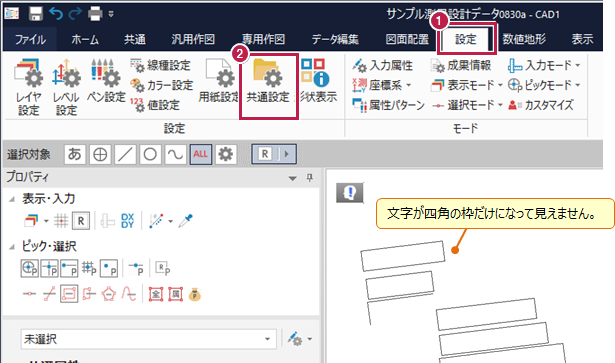Screen dimensions: 615x363
Task: Select the 設定 ribbon tab
Action: 466,40
